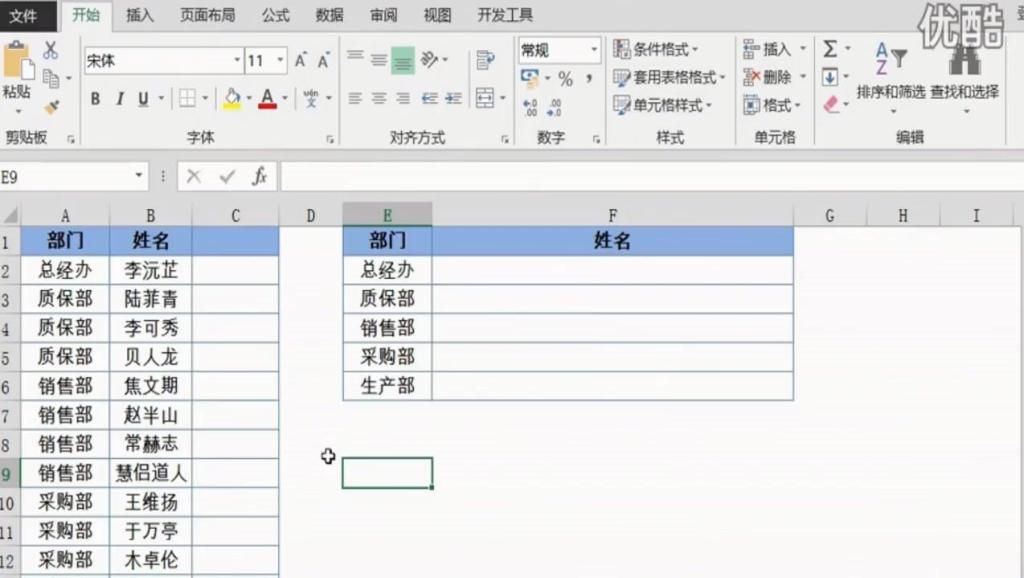Expand the Name Box dropdown arrow
This screenshot has height=578, width=1024.
click(x=138, y=176)
